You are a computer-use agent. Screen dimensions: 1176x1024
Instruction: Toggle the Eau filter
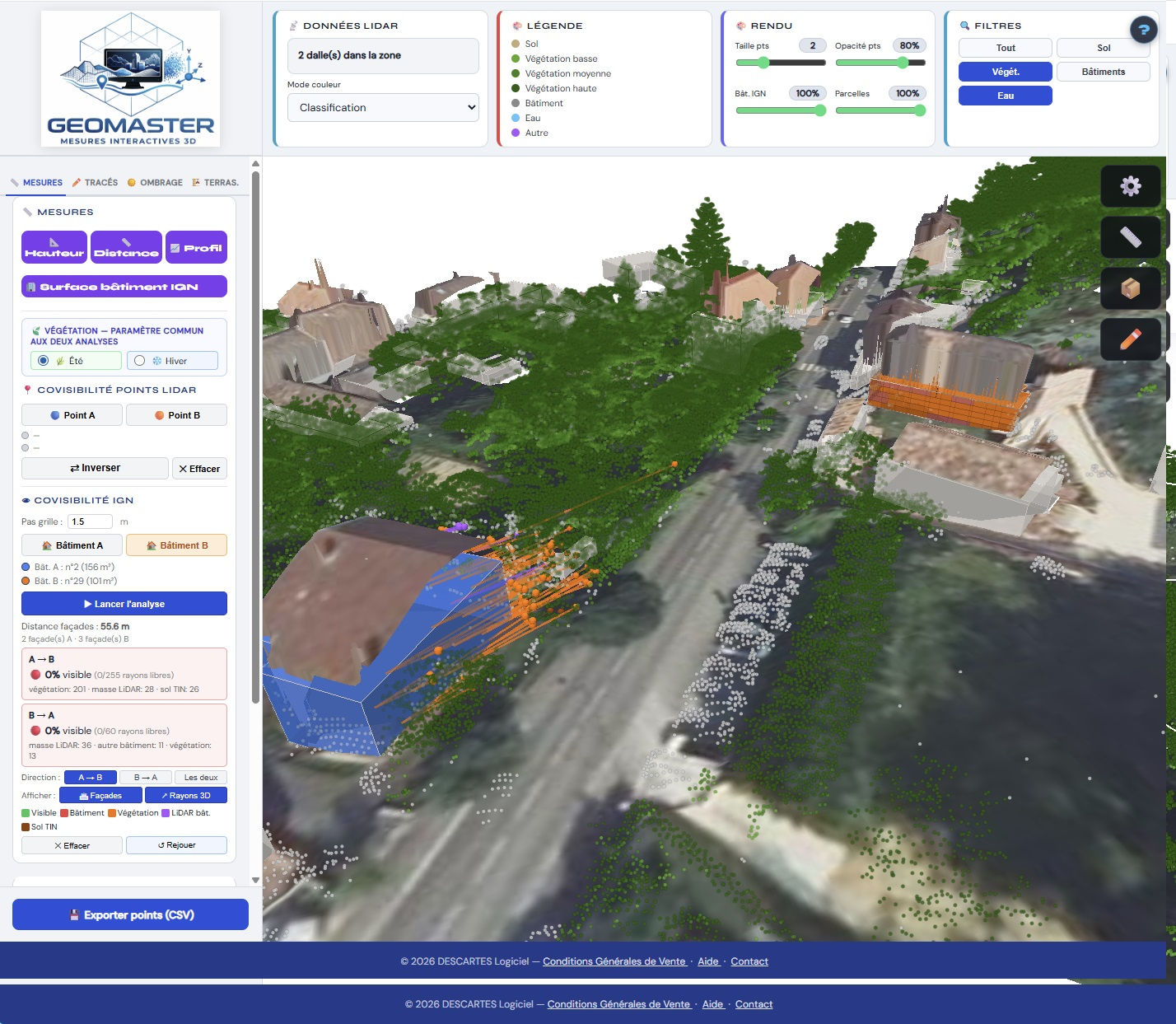click(1005, 96)
